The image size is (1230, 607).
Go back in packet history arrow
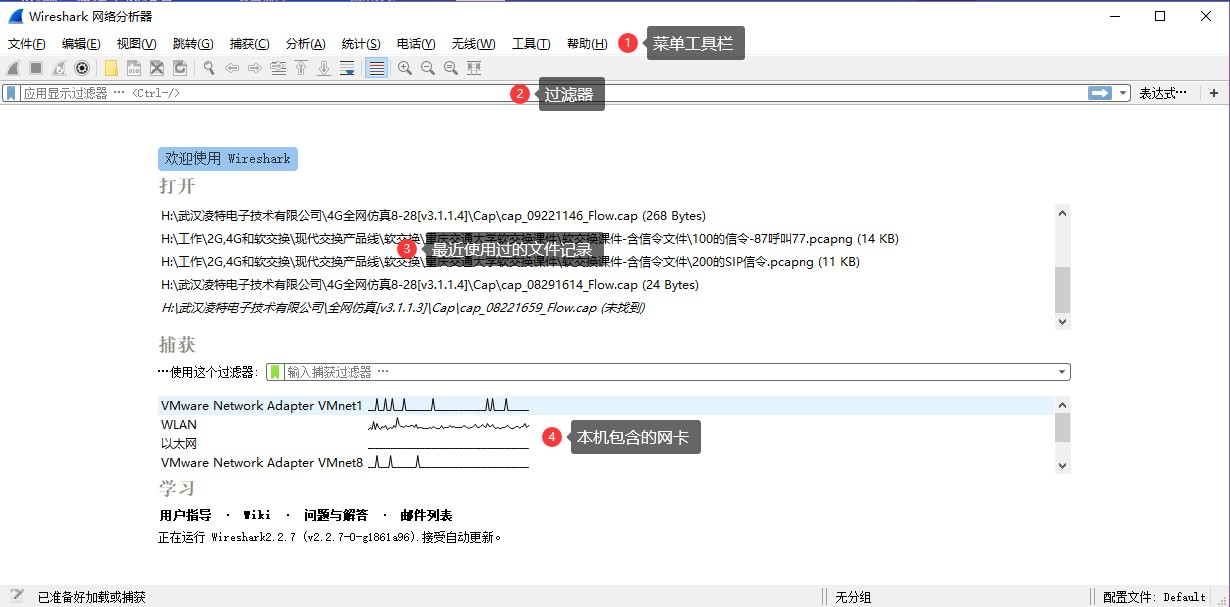[232, 68]
